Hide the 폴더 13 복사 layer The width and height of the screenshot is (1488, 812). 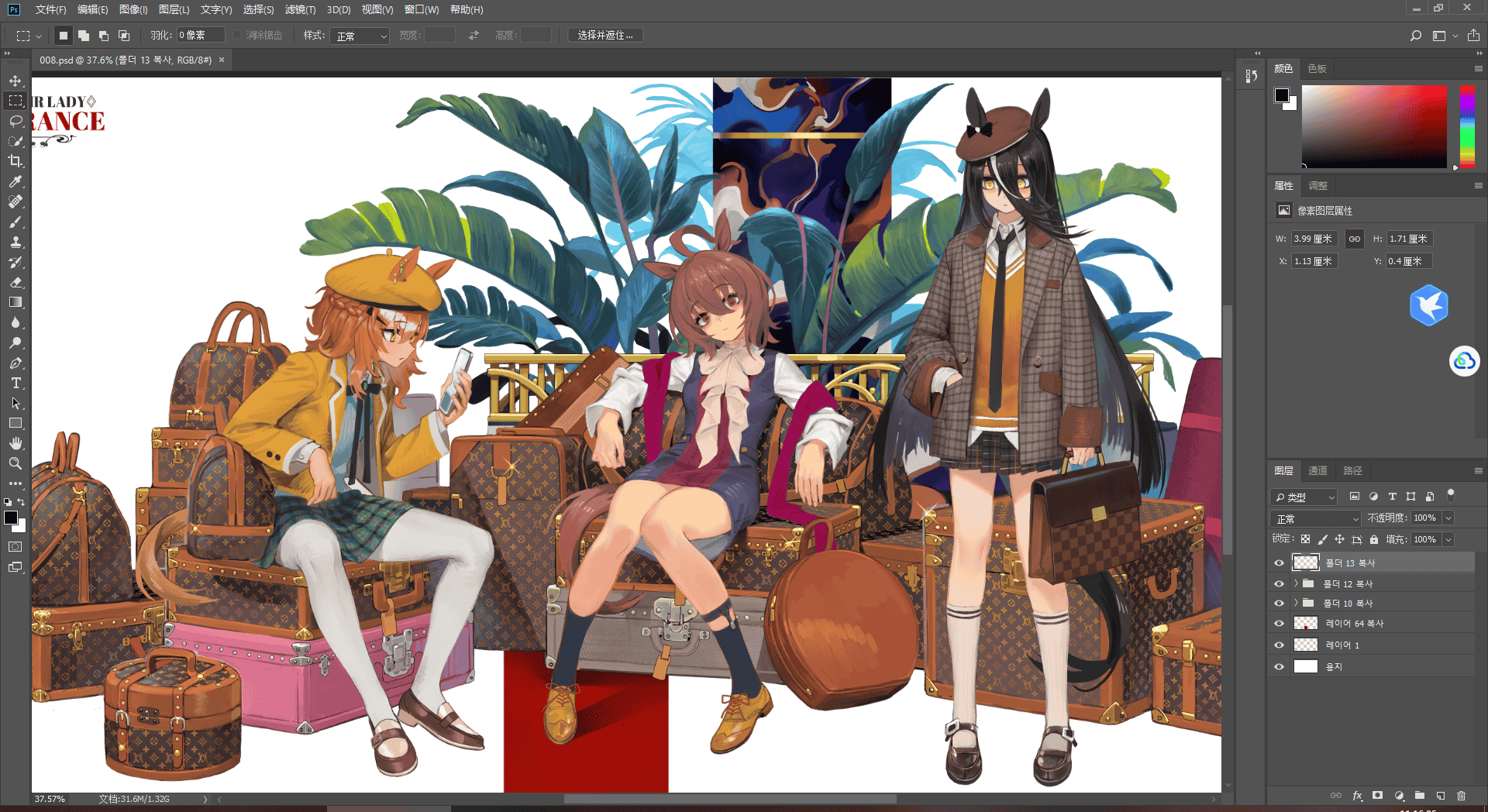1279,563
